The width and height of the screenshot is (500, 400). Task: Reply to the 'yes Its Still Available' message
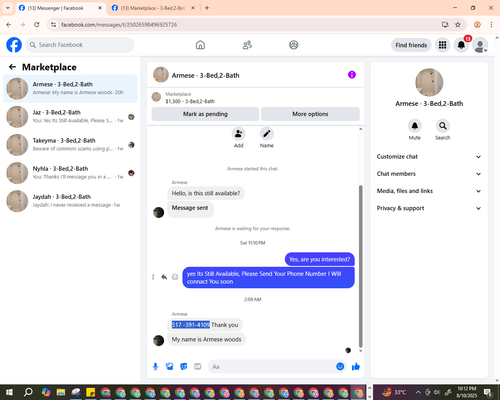[164, 277]
